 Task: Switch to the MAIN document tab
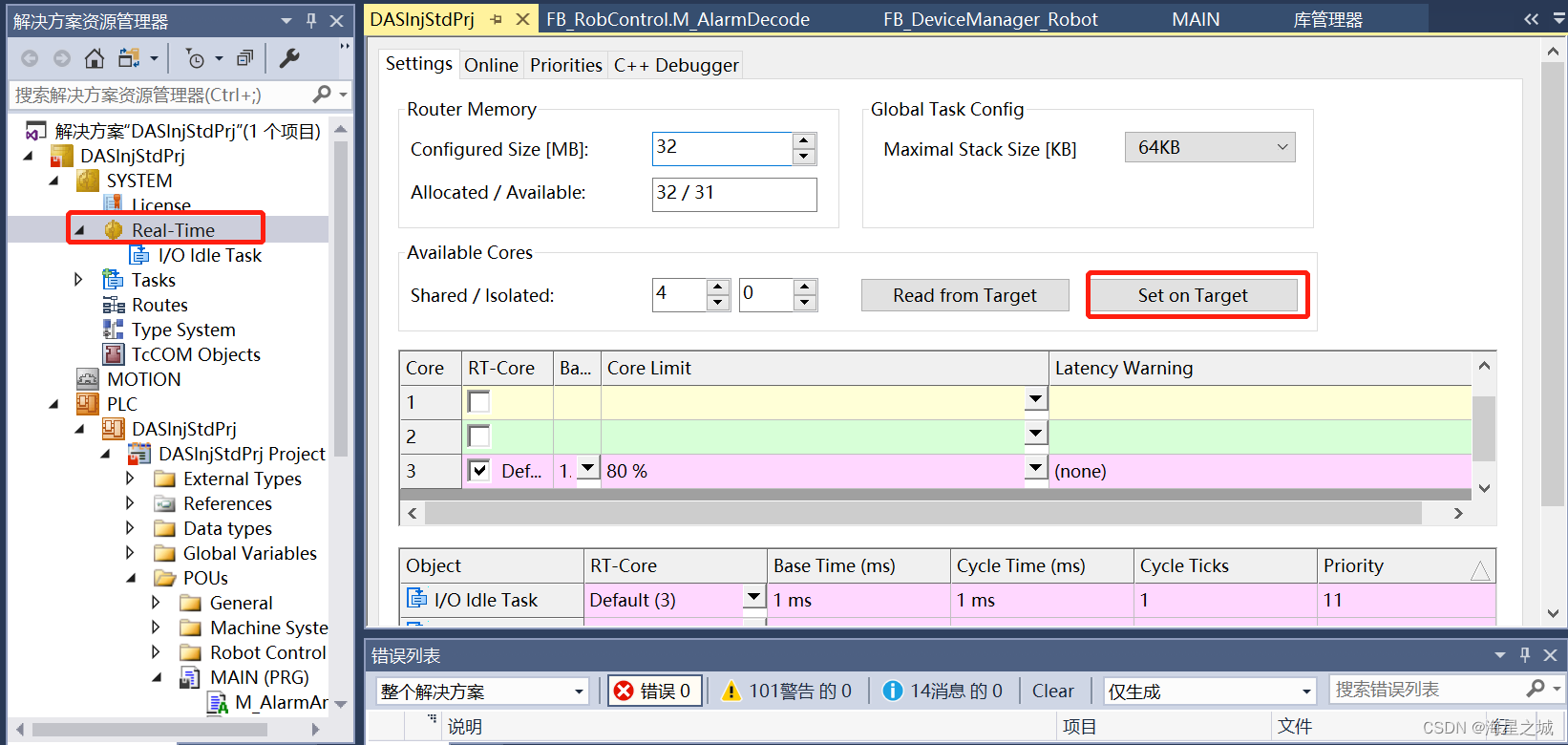point(1196,19)
